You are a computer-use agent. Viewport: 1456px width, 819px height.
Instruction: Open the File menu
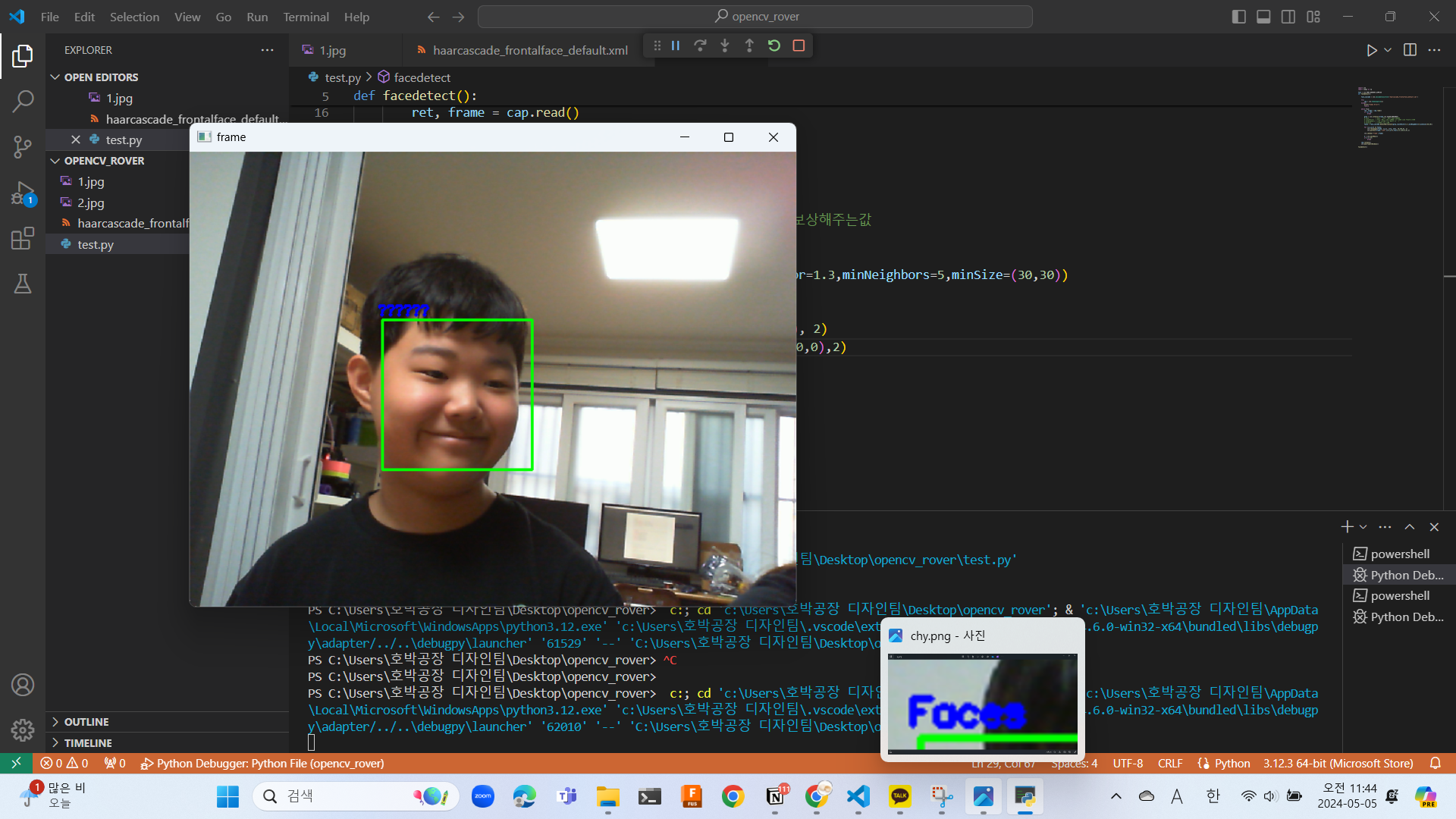point(50,17)
